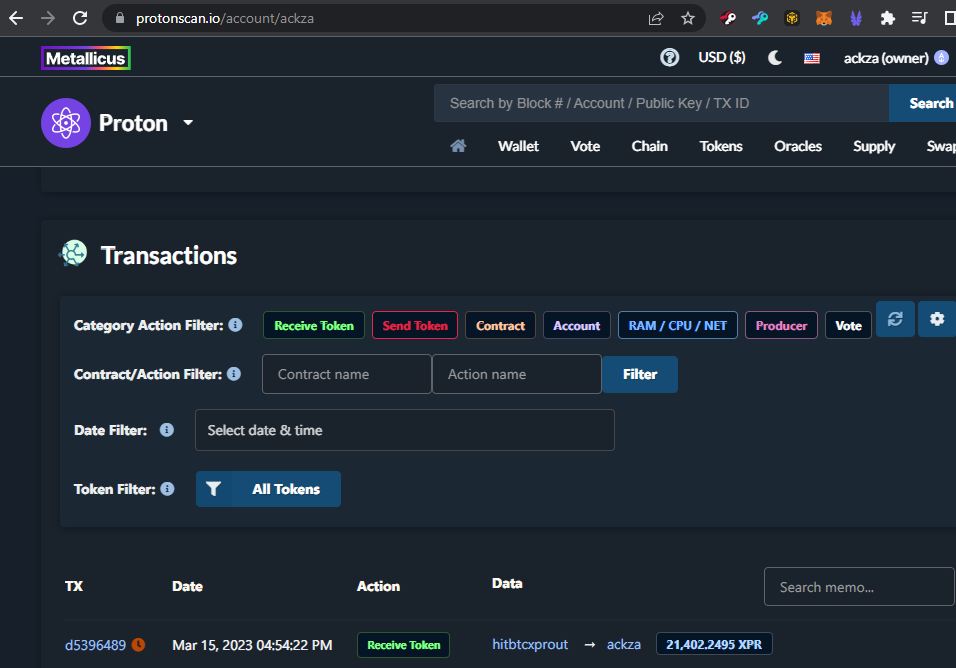Open the browser Extensions puzzle menu
The image size is (956, 668).
(x=888, y=18)
